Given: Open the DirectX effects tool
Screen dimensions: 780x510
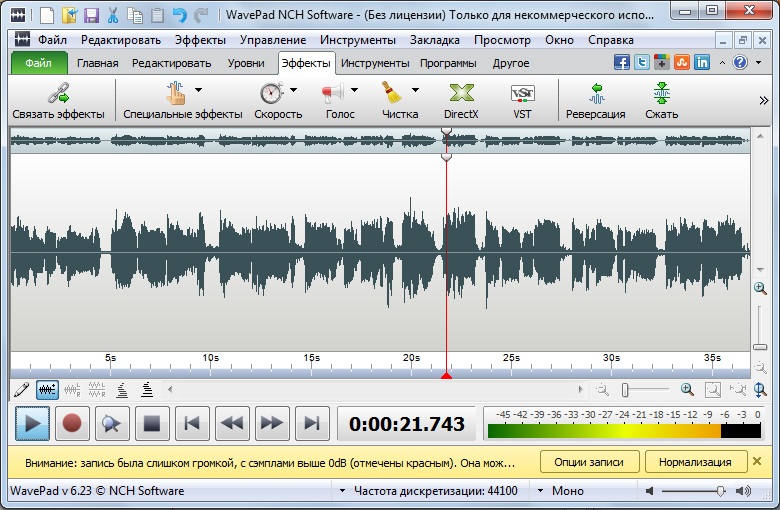Looking at the screenshot, I should click(x=461, y=94).
